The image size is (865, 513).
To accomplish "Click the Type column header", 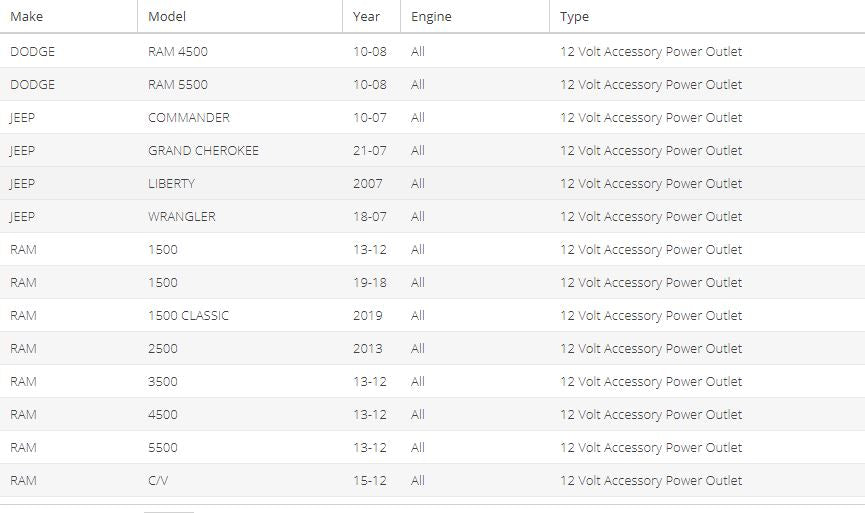I will [707, 17].
